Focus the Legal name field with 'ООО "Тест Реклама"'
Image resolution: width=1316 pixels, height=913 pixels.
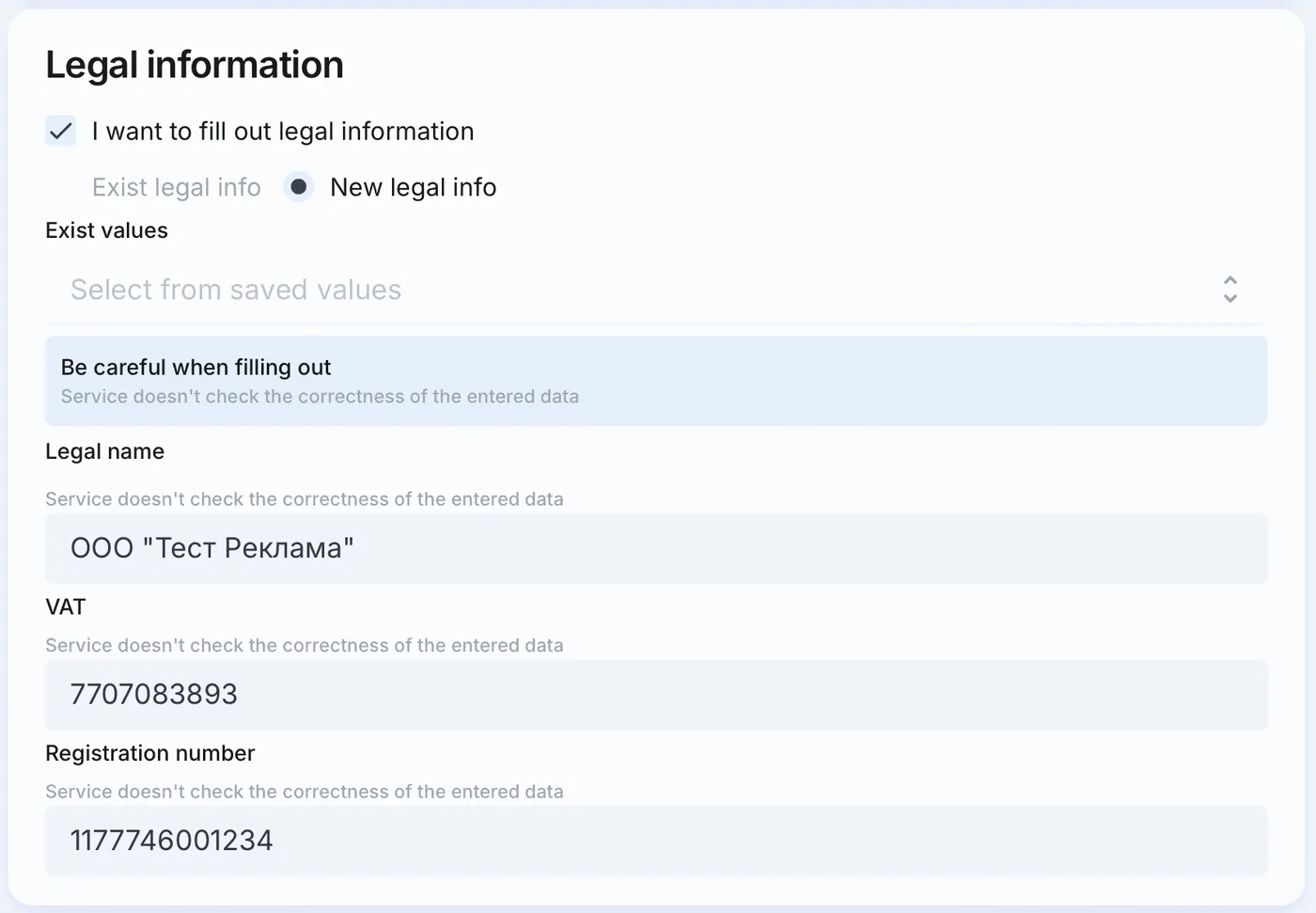656,548
